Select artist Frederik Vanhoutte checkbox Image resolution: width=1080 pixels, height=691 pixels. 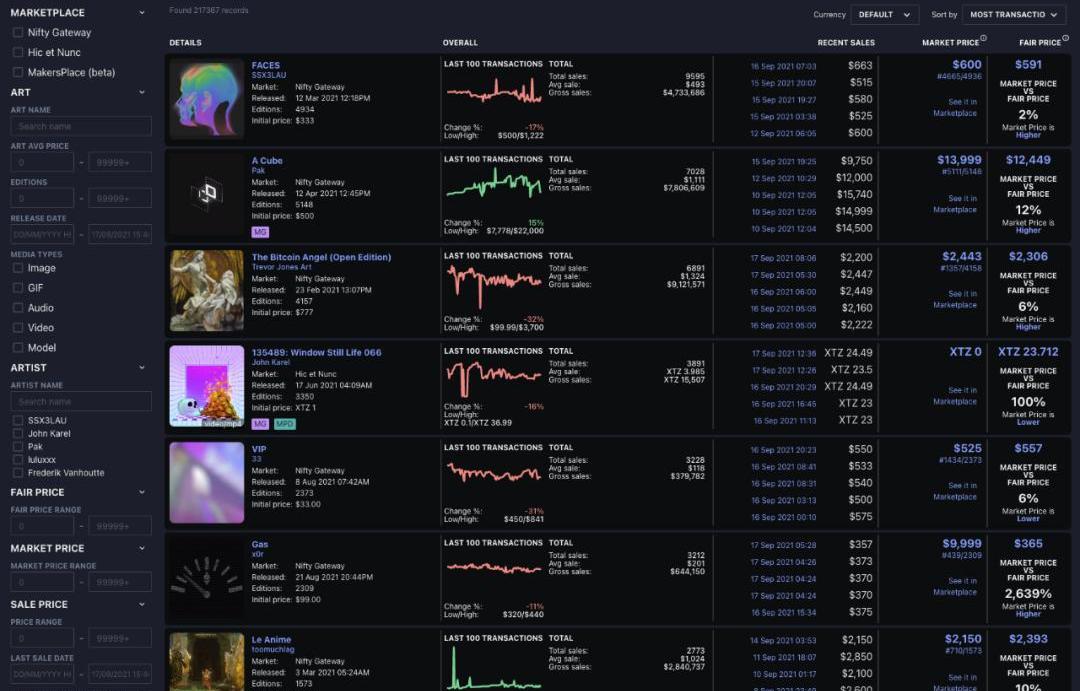[18, 473]
